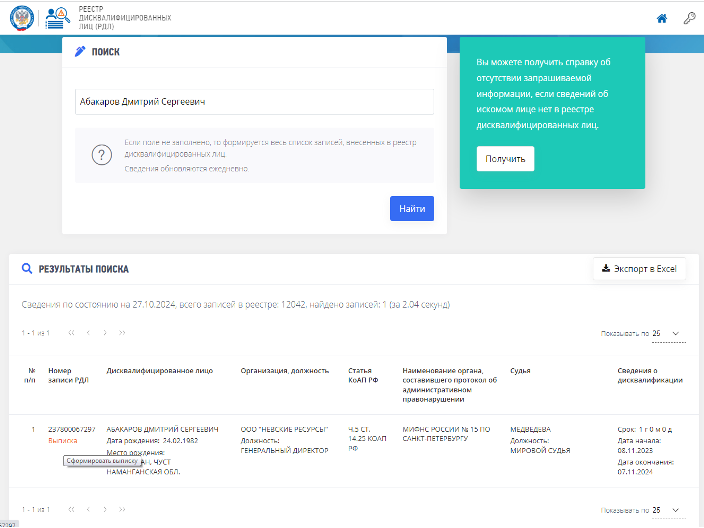The image size is (704, 528).
Task: Click the FNS emblem logo
Action: tap(19, 18)
